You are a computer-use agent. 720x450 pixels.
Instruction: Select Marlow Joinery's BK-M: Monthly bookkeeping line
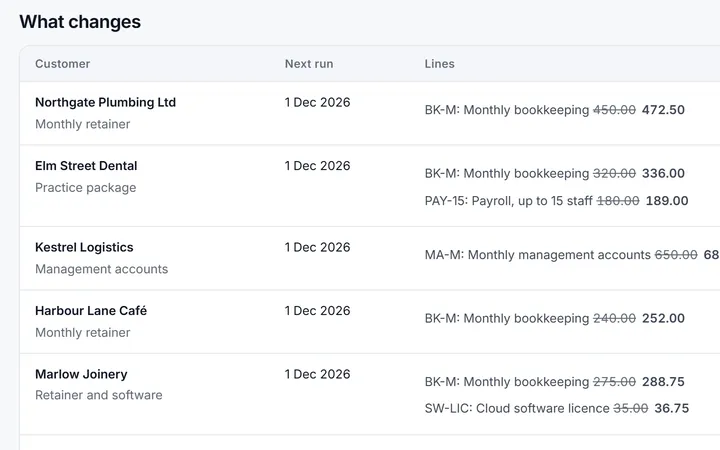pyautogui.click(x=507, y=382)
